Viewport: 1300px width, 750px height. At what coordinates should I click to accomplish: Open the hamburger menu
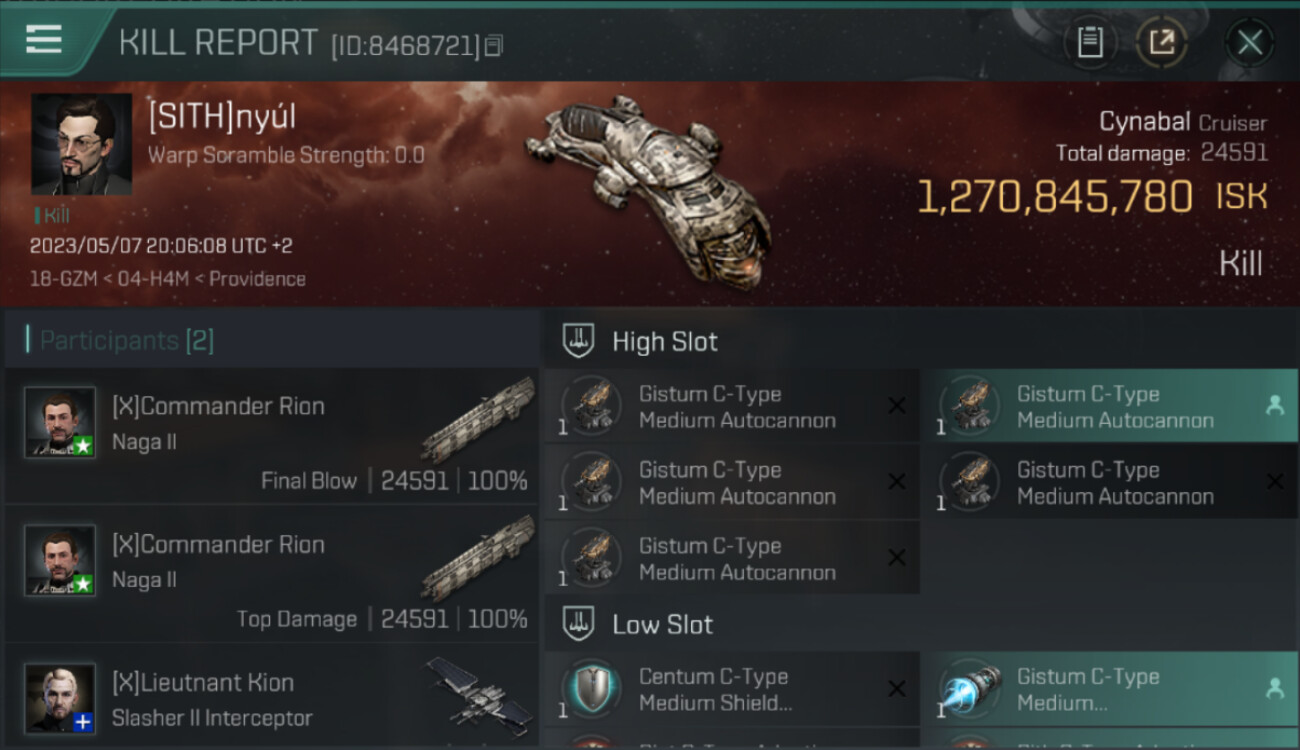coord(44,40)
